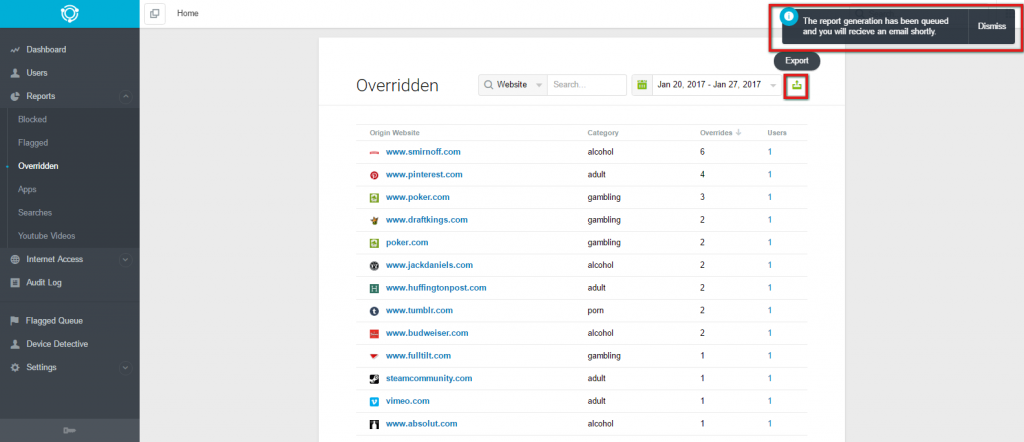
Task: Click the Internet Access globe icon
Action: (15, 259)
